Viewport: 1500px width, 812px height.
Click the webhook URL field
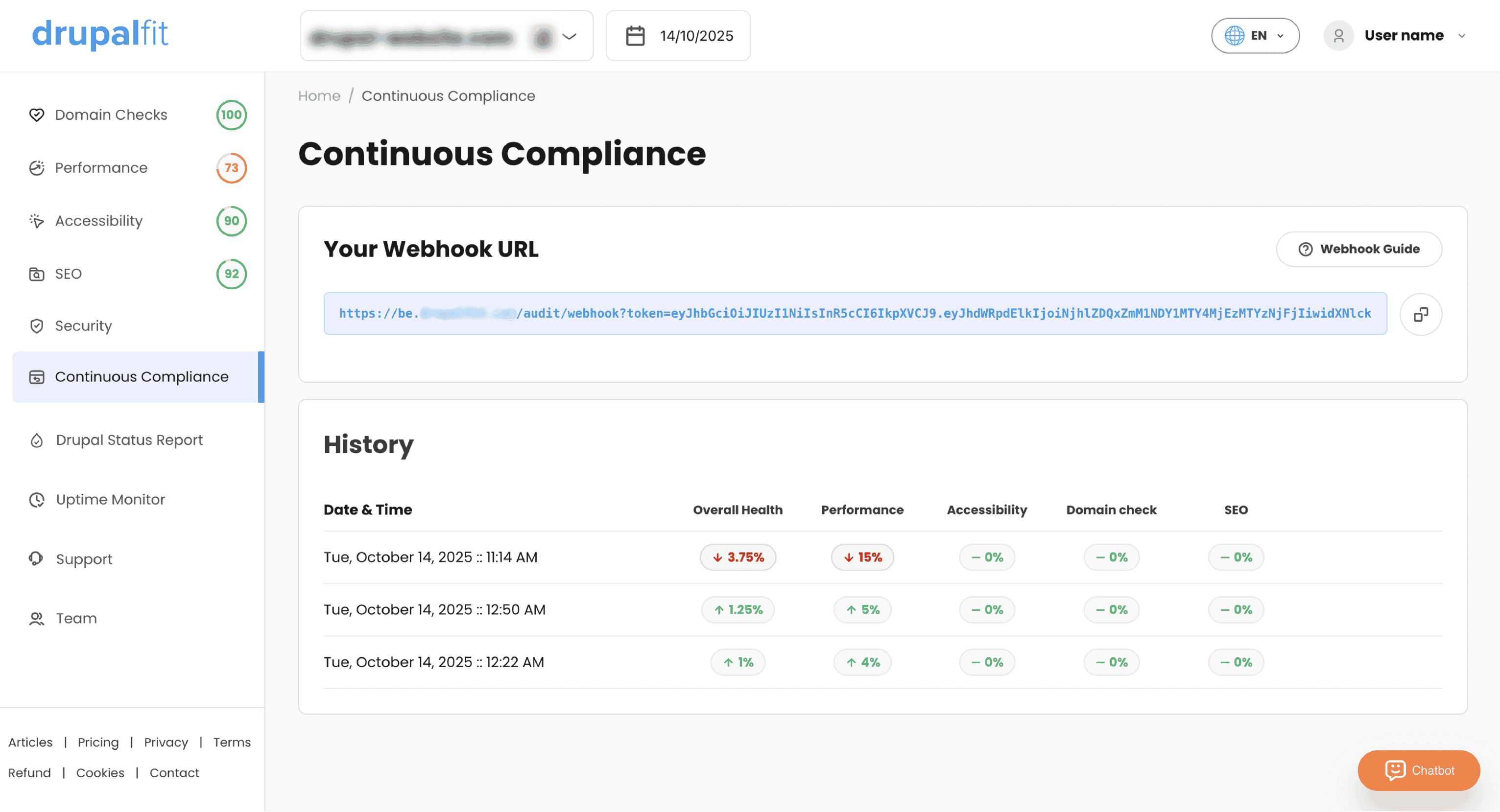click(855, 313)
